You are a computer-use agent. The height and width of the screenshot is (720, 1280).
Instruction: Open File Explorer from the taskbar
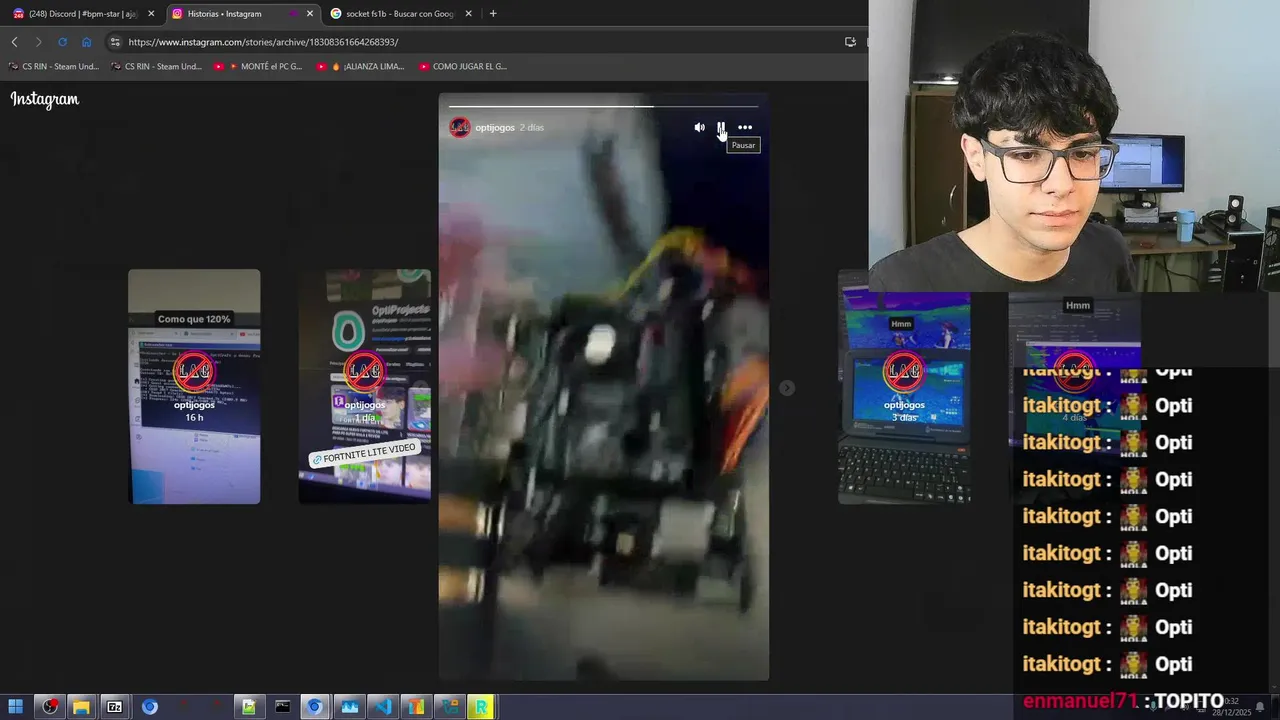(81, 707)
